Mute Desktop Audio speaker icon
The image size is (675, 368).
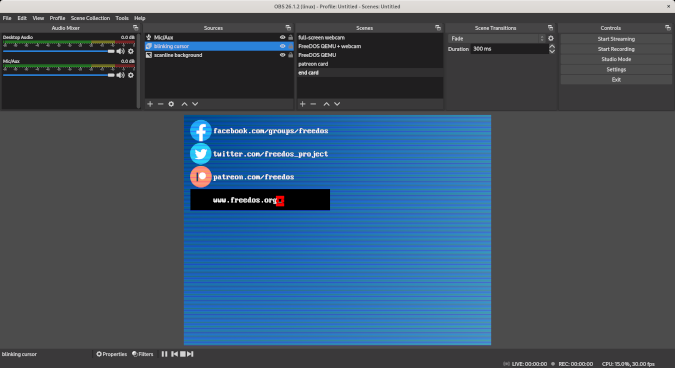pos(121,51)
